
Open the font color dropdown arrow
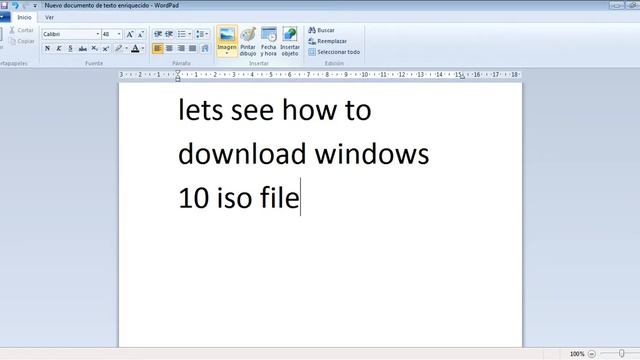click(143, 49)
